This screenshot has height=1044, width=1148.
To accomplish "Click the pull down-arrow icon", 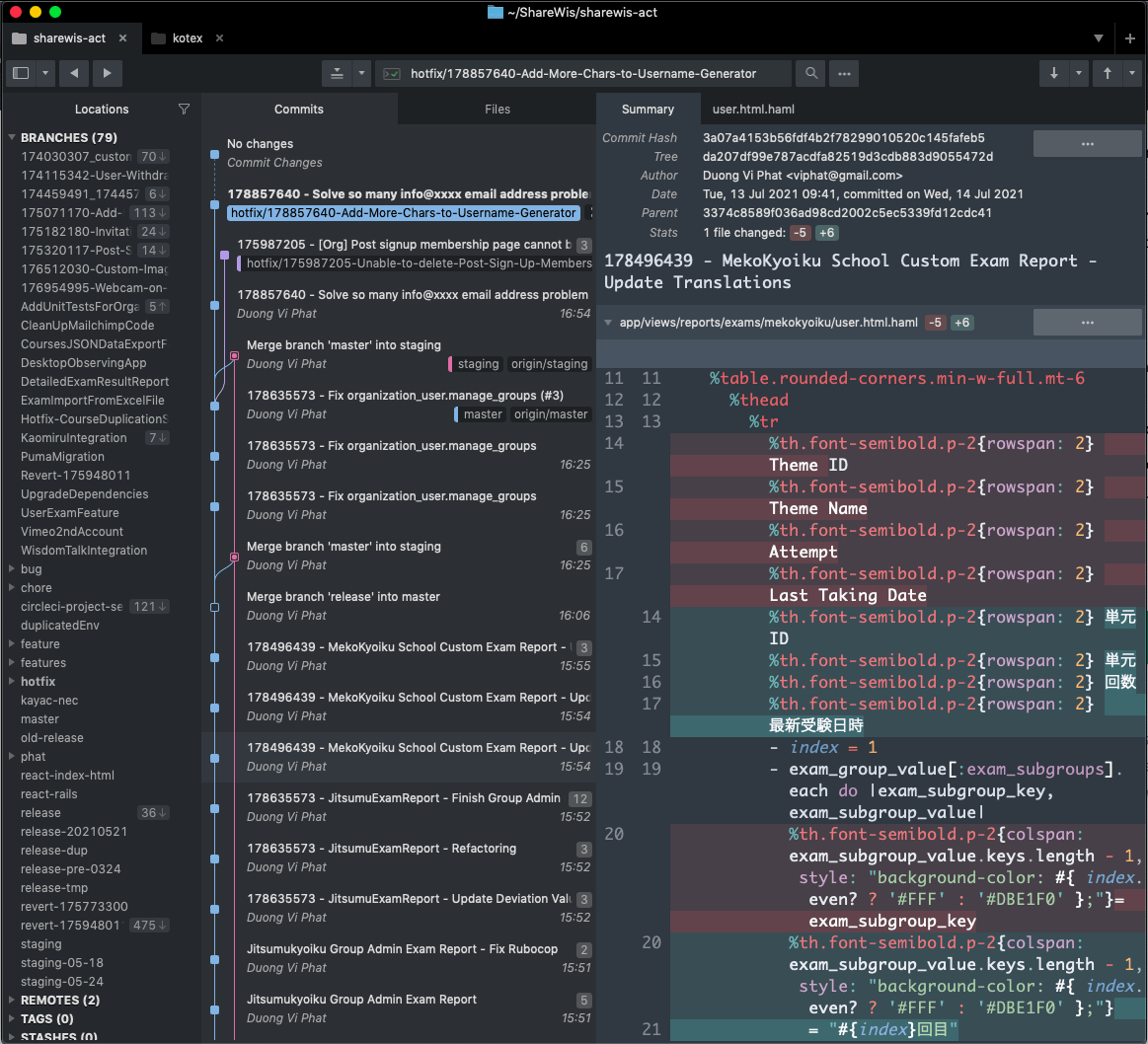I will 1054,73.
